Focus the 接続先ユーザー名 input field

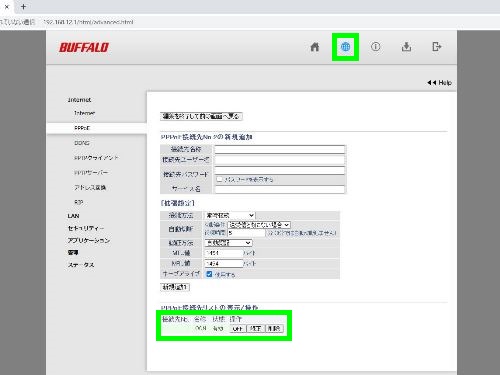point(280,160)
